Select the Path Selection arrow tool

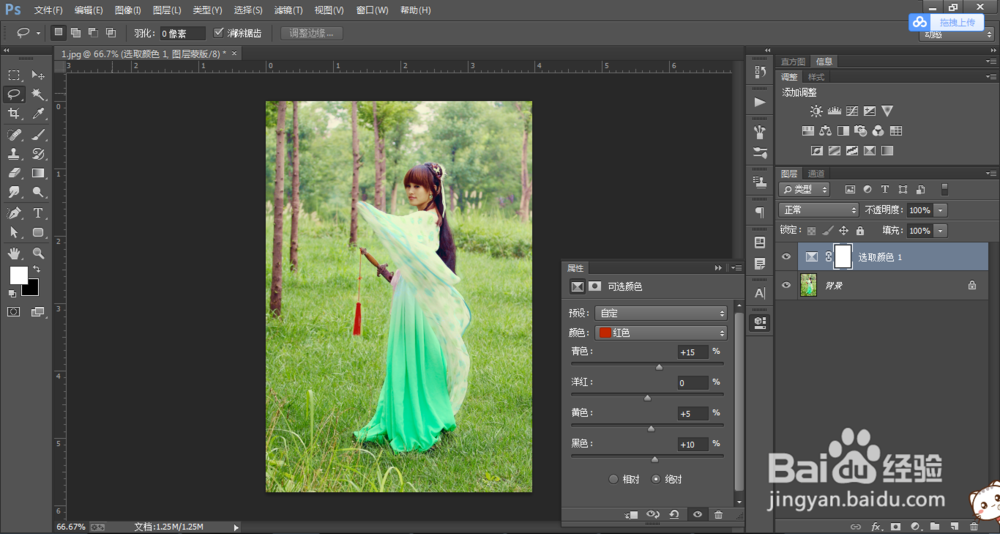click(x=14, y=232)
